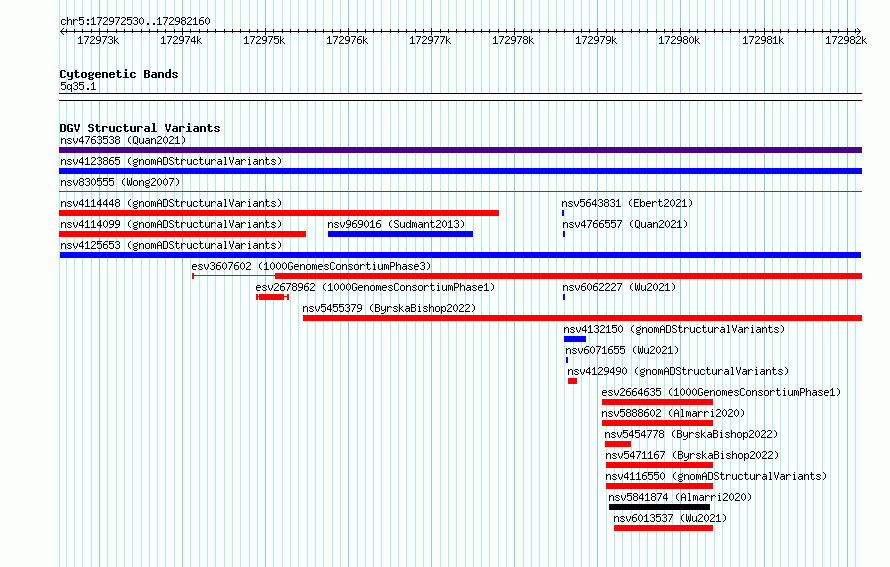Open nsv4132150 (gnomADStructuralVariants) label
Screen dimensions: 890x567
[x=674, y=329]
